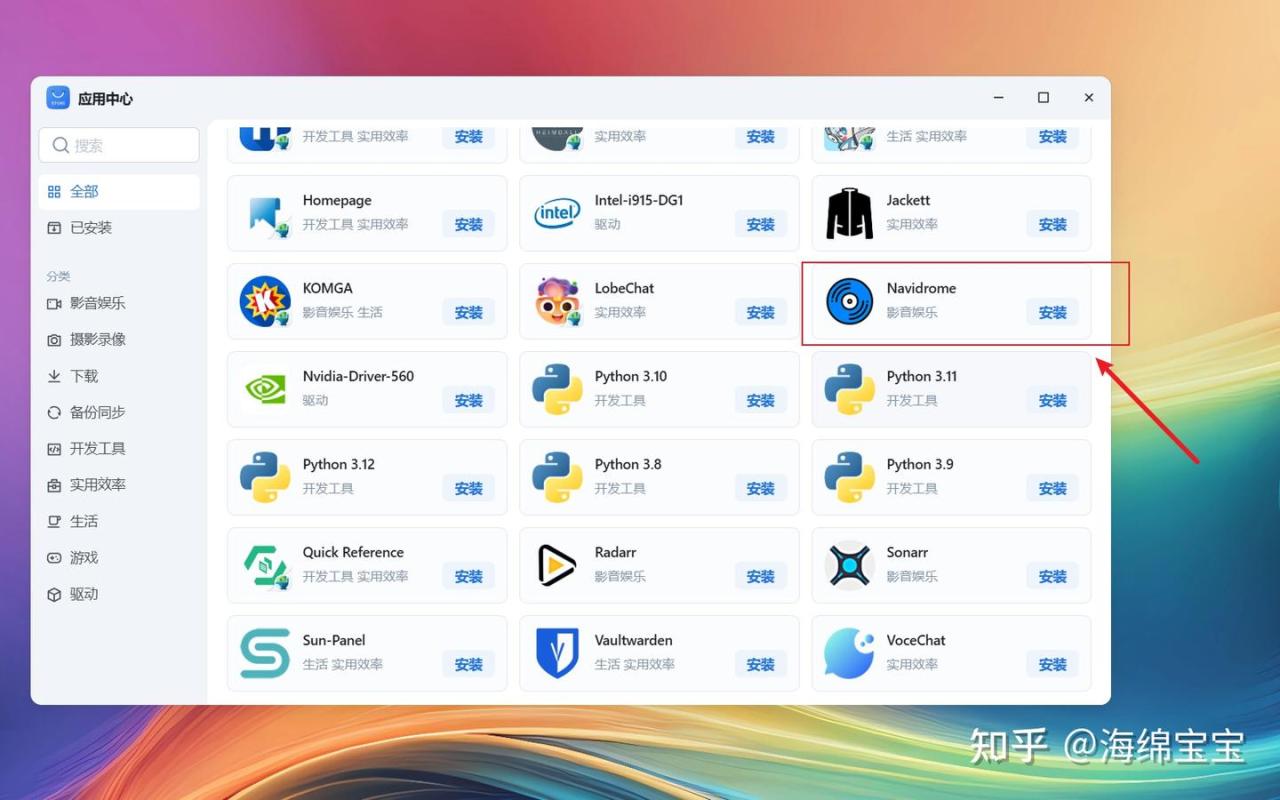Filter by 影音娱乐 category
Screen dimensions: 1280x800
coord(119,303)
